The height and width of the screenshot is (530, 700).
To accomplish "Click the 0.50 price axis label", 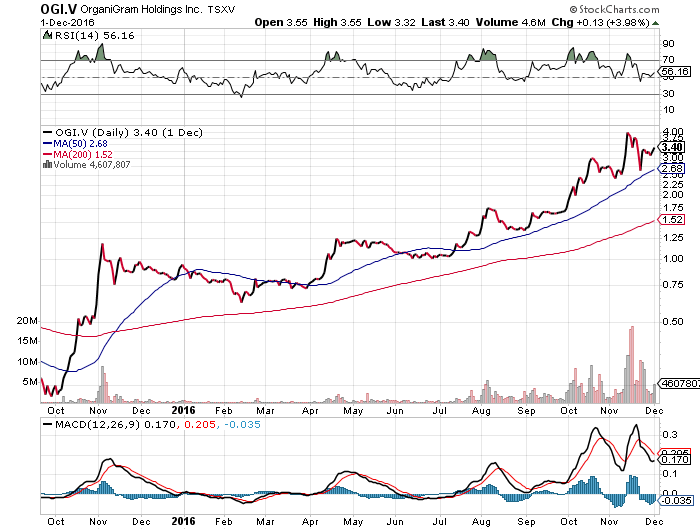I will coord(673,321).
